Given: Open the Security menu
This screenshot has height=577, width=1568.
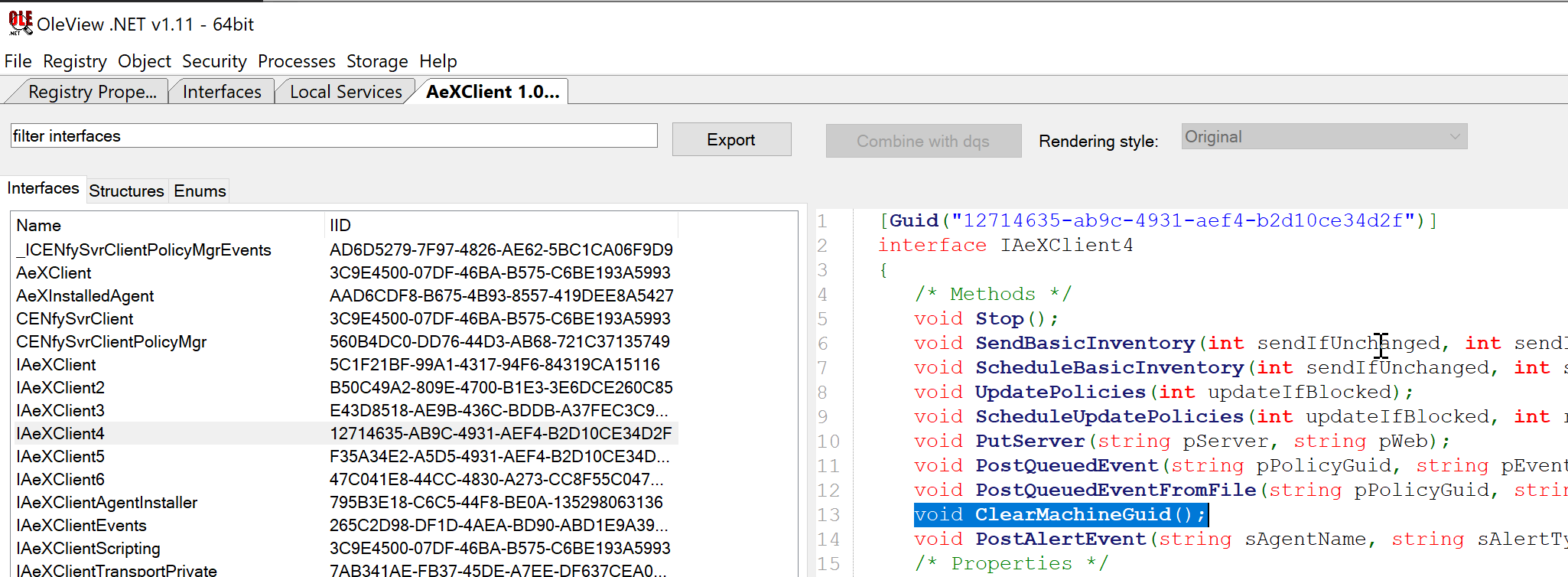Looking at the screenshot, I should 214,61.
